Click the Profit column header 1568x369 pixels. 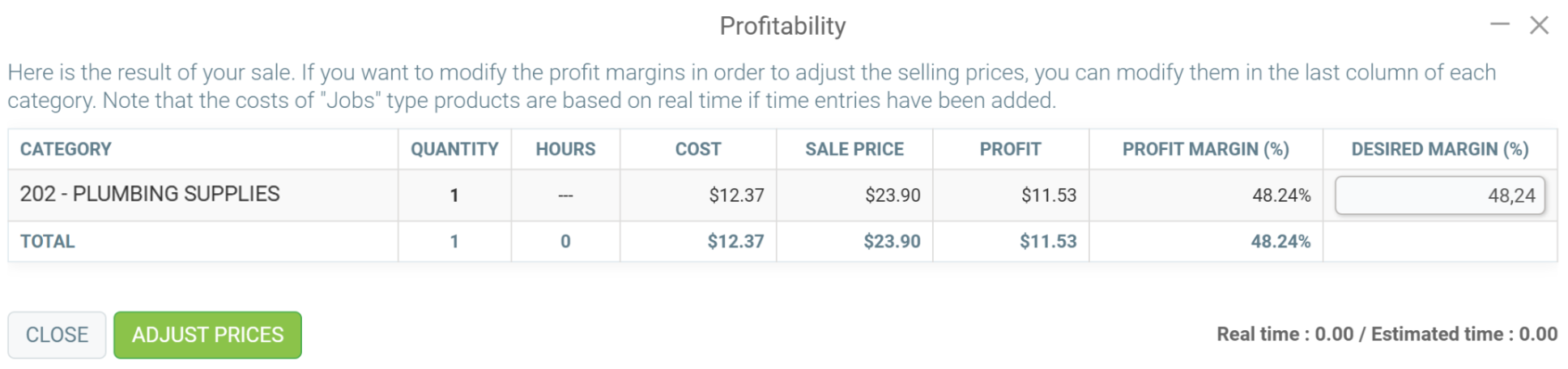[1010, 149]
